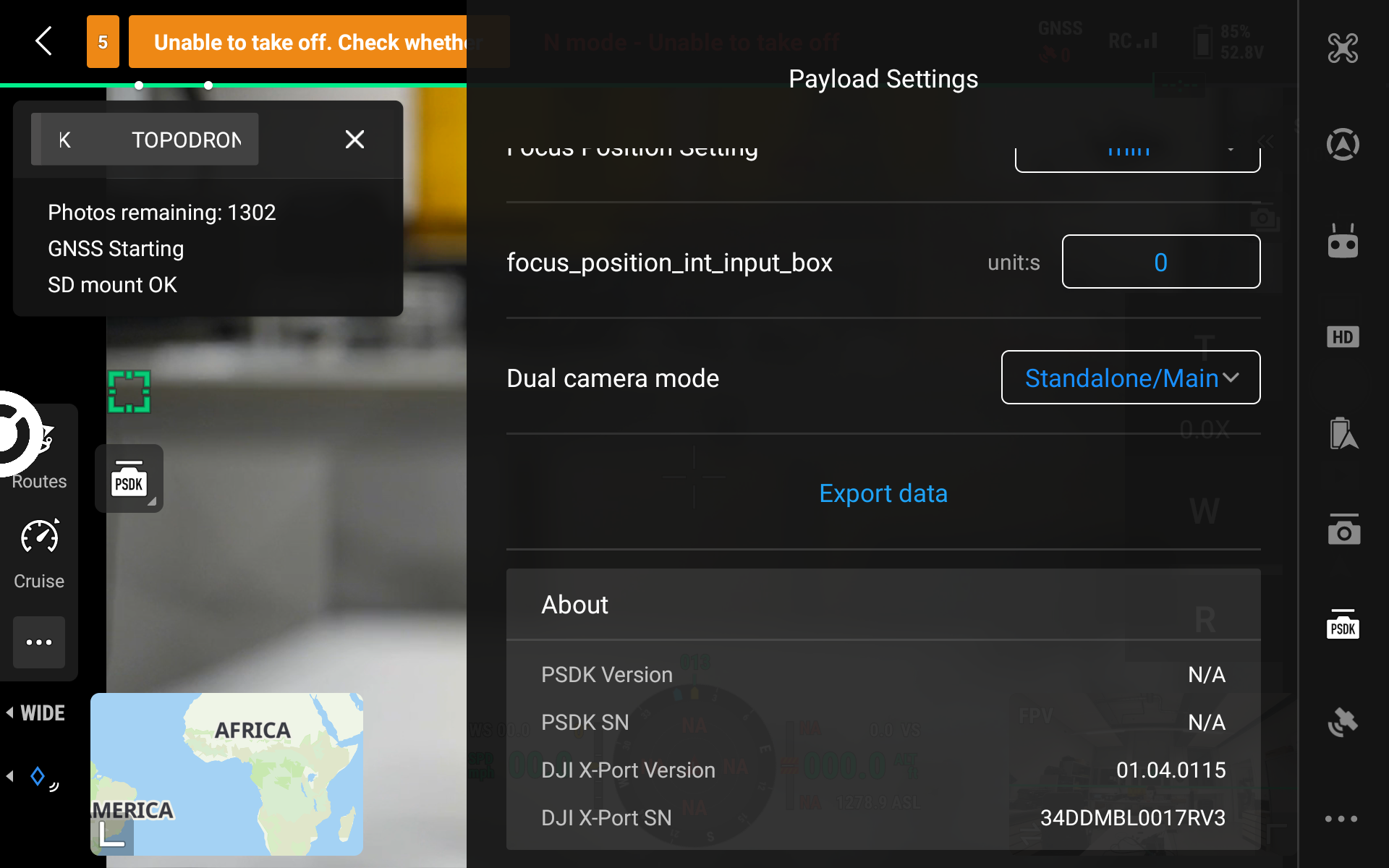Open the sensing and navigation settings icon
This screenshot has width=1389, height=868.
1343,144
